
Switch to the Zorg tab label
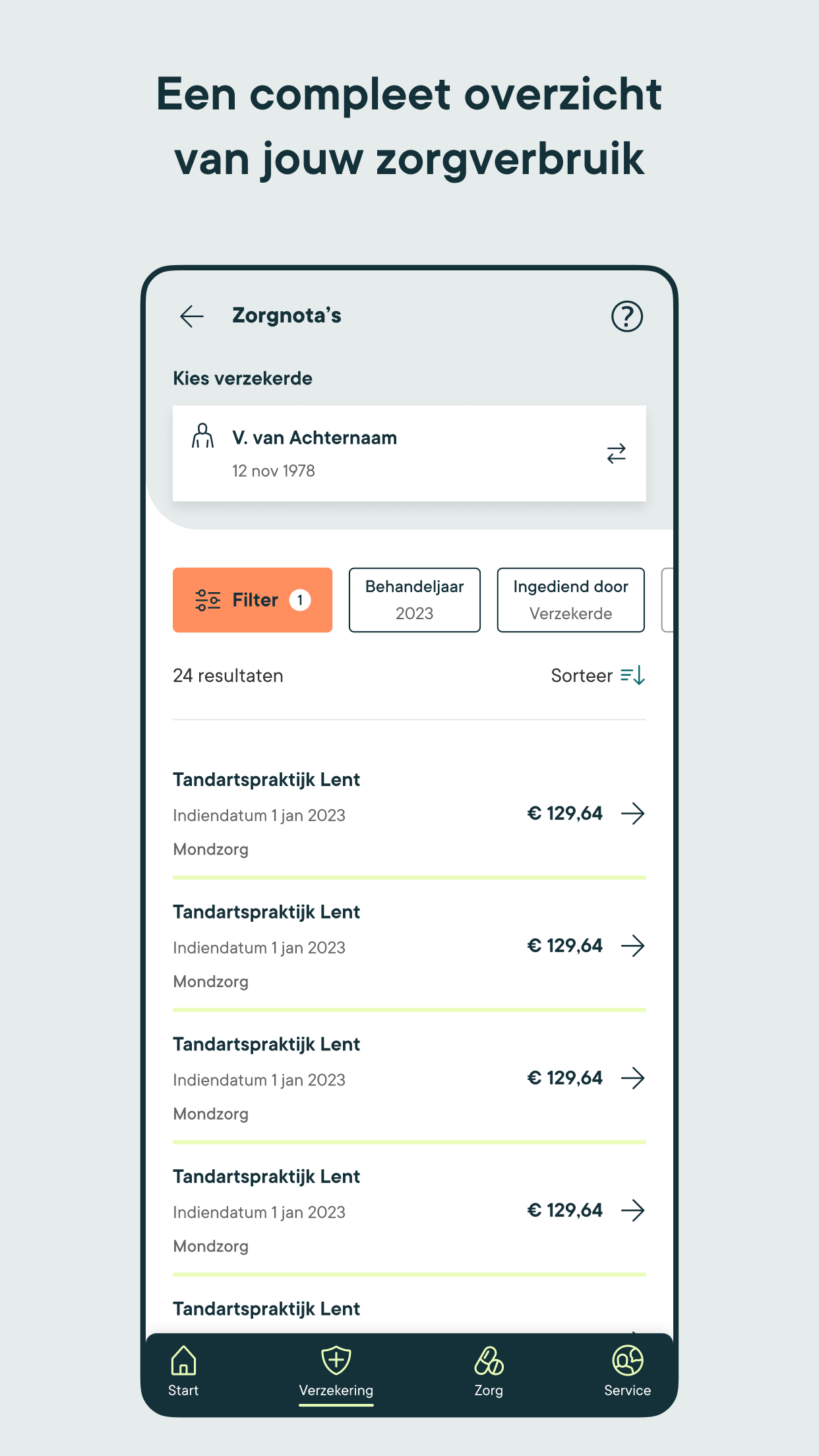click(x=489, y=1391)
